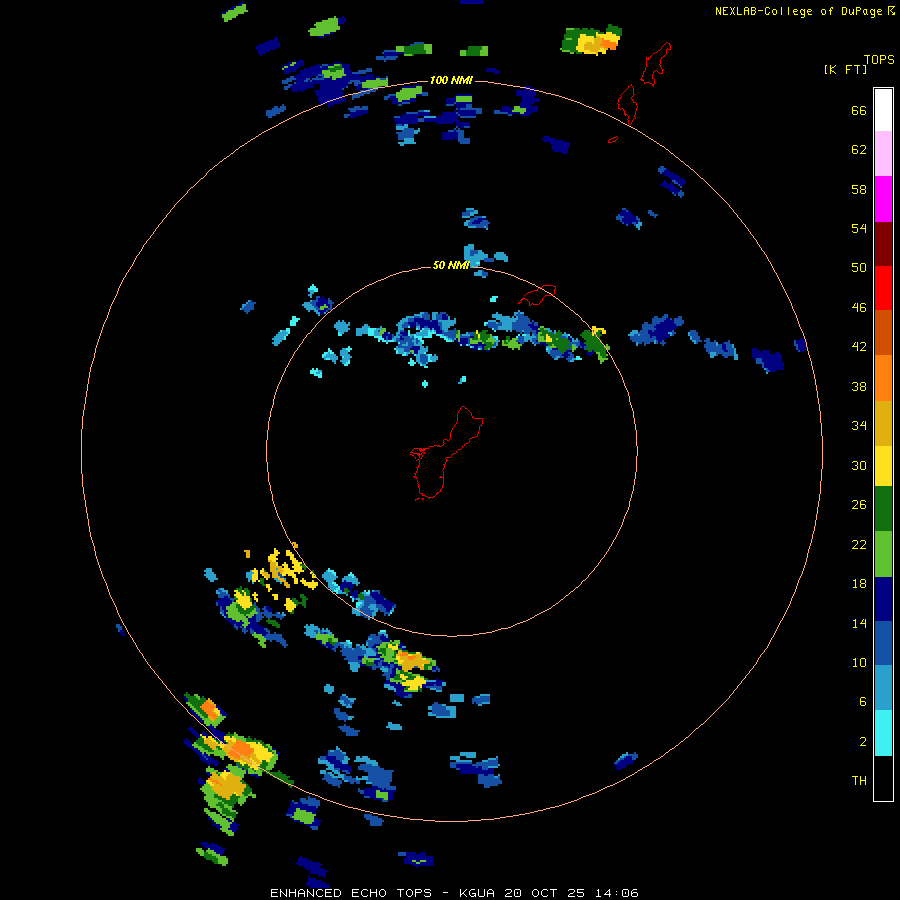This screenshot has height=900, width=900.
Task: Click the 14 legend value
Action: point(859,623)
